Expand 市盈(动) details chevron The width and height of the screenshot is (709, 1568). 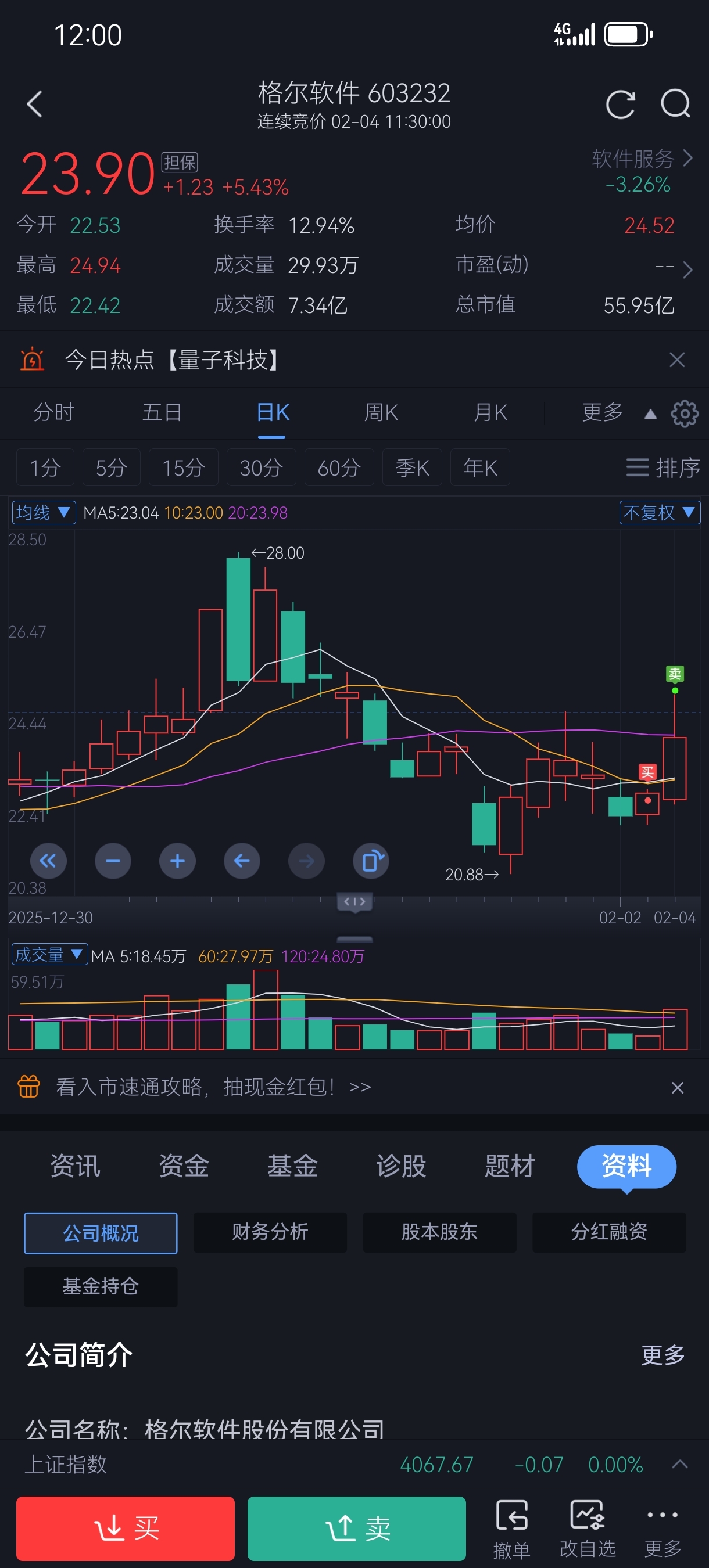click(687, 269)
